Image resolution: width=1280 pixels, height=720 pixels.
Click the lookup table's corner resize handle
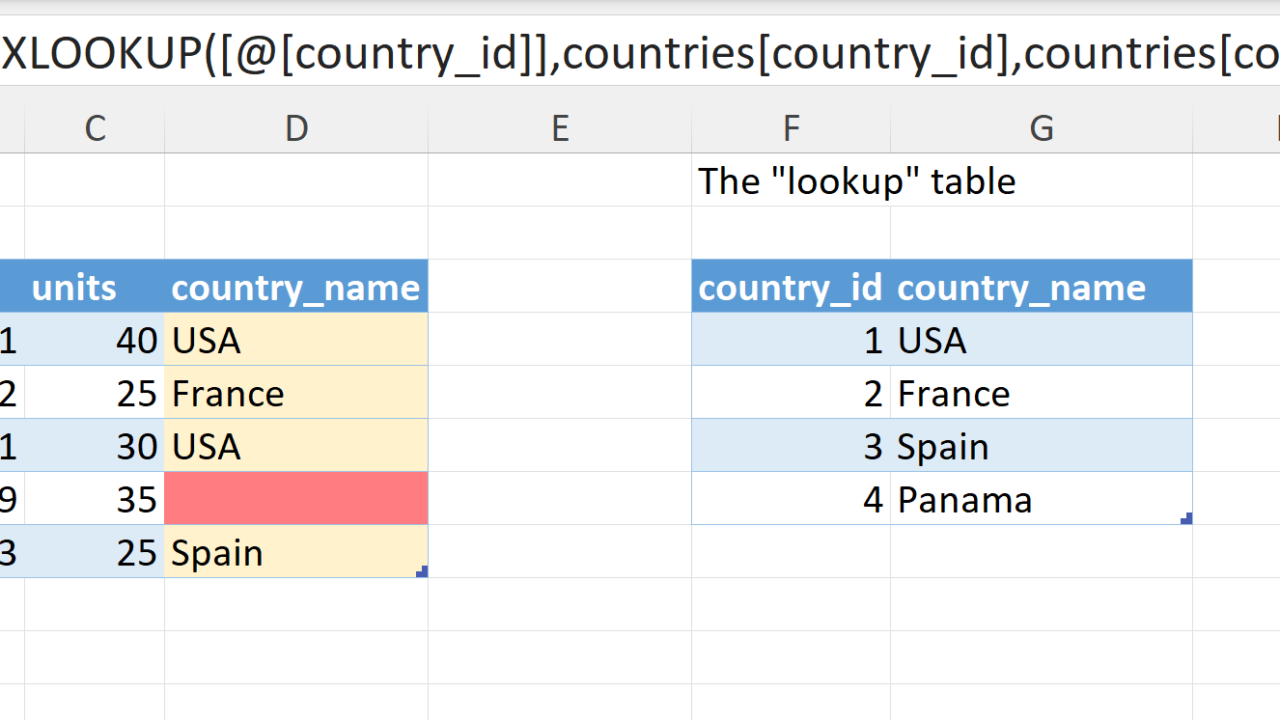pyautogui.click(x=1186, y=518)
